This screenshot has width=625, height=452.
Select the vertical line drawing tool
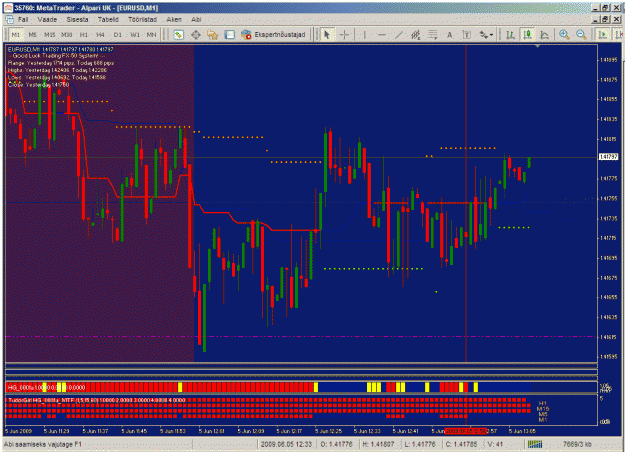click(x=364, y=35)
